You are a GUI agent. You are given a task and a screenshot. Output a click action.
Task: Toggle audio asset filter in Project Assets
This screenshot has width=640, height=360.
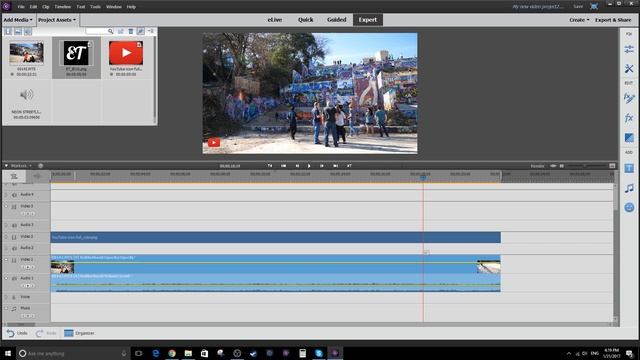point(28,31)
